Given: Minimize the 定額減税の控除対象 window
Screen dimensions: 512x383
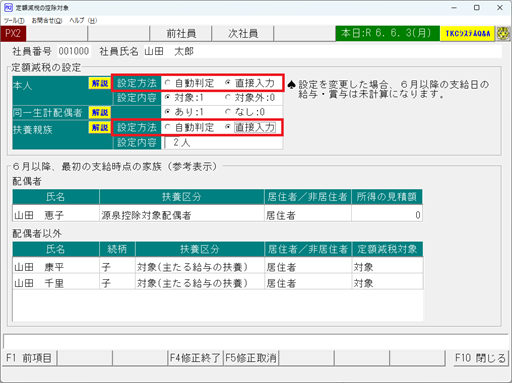Looking at the screenshot, I should [454, 7].
